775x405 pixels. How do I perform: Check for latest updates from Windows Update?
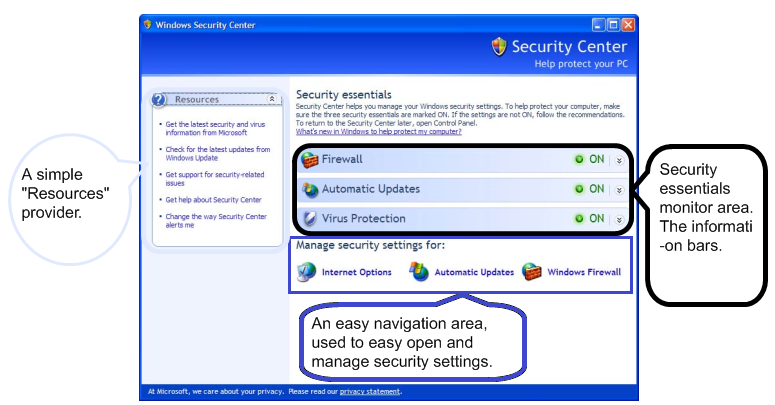(x=217, y=153)
